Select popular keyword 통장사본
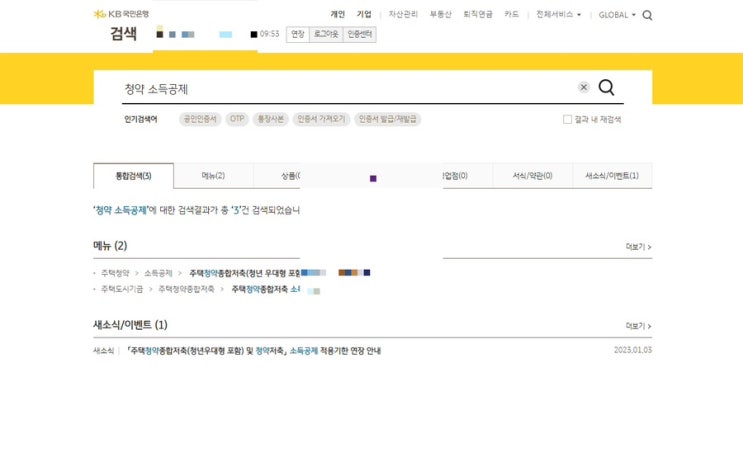743x462 pixels. 271,119
